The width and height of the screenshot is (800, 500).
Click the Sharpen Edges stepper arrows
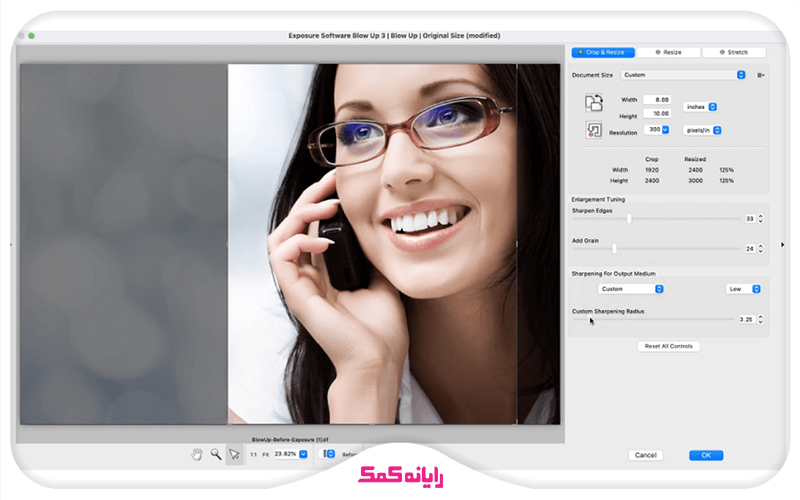(x=760, y=218)
